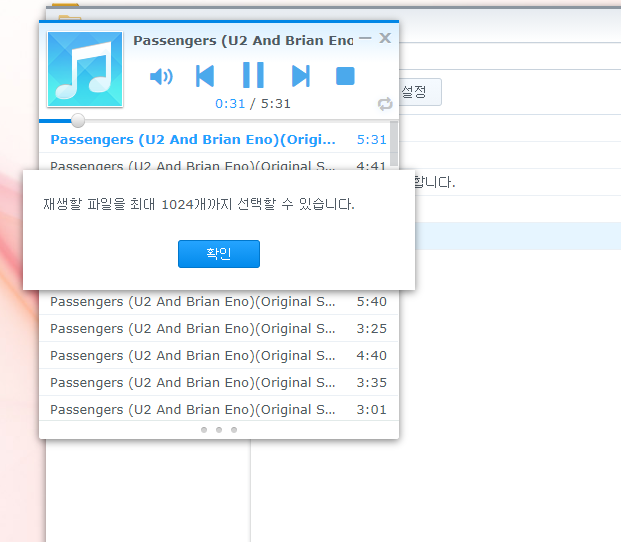Click the 확인 button in the dialog

219,254
